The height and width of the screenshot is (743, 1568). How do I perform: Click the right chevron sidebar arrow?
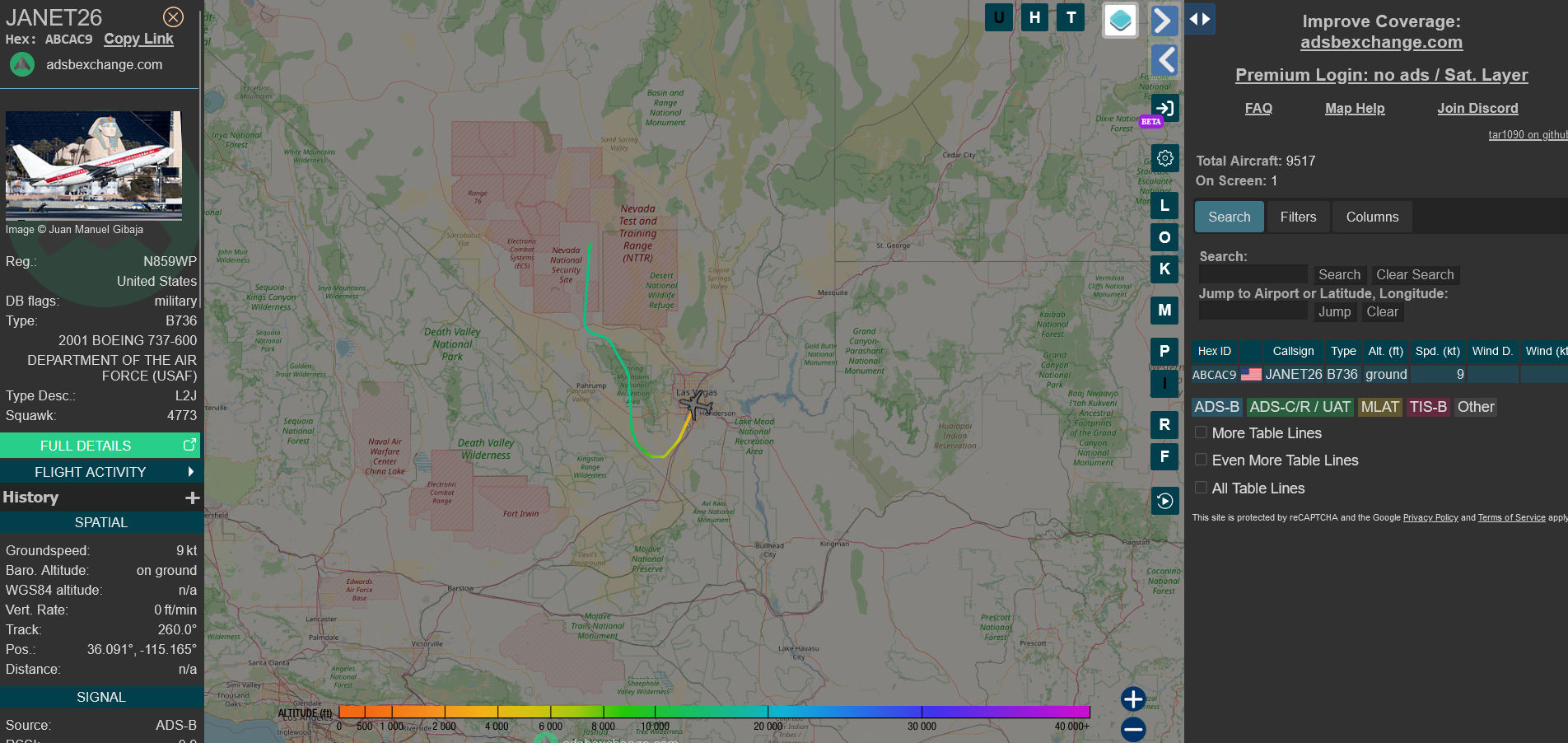[1163, 20]
